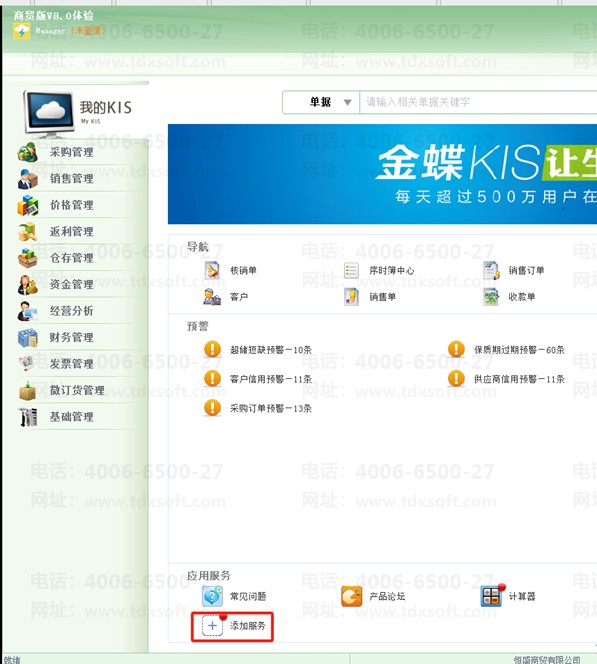
Task: Click the 价格管理 sidebar icon
Action: [x=28, y=205]
